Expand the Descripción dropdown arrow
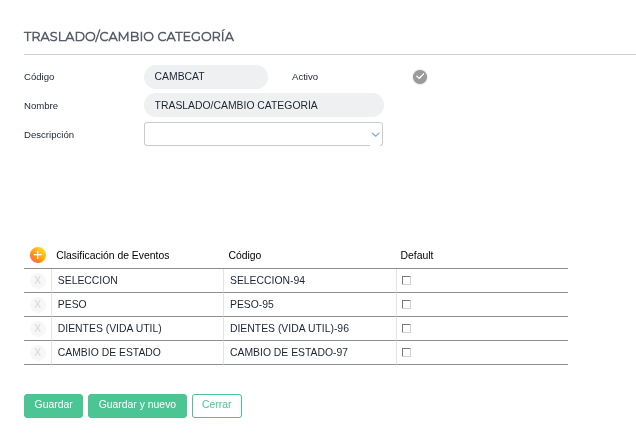The height and width of the screenshot is (441, 636). tap(375, 134)
